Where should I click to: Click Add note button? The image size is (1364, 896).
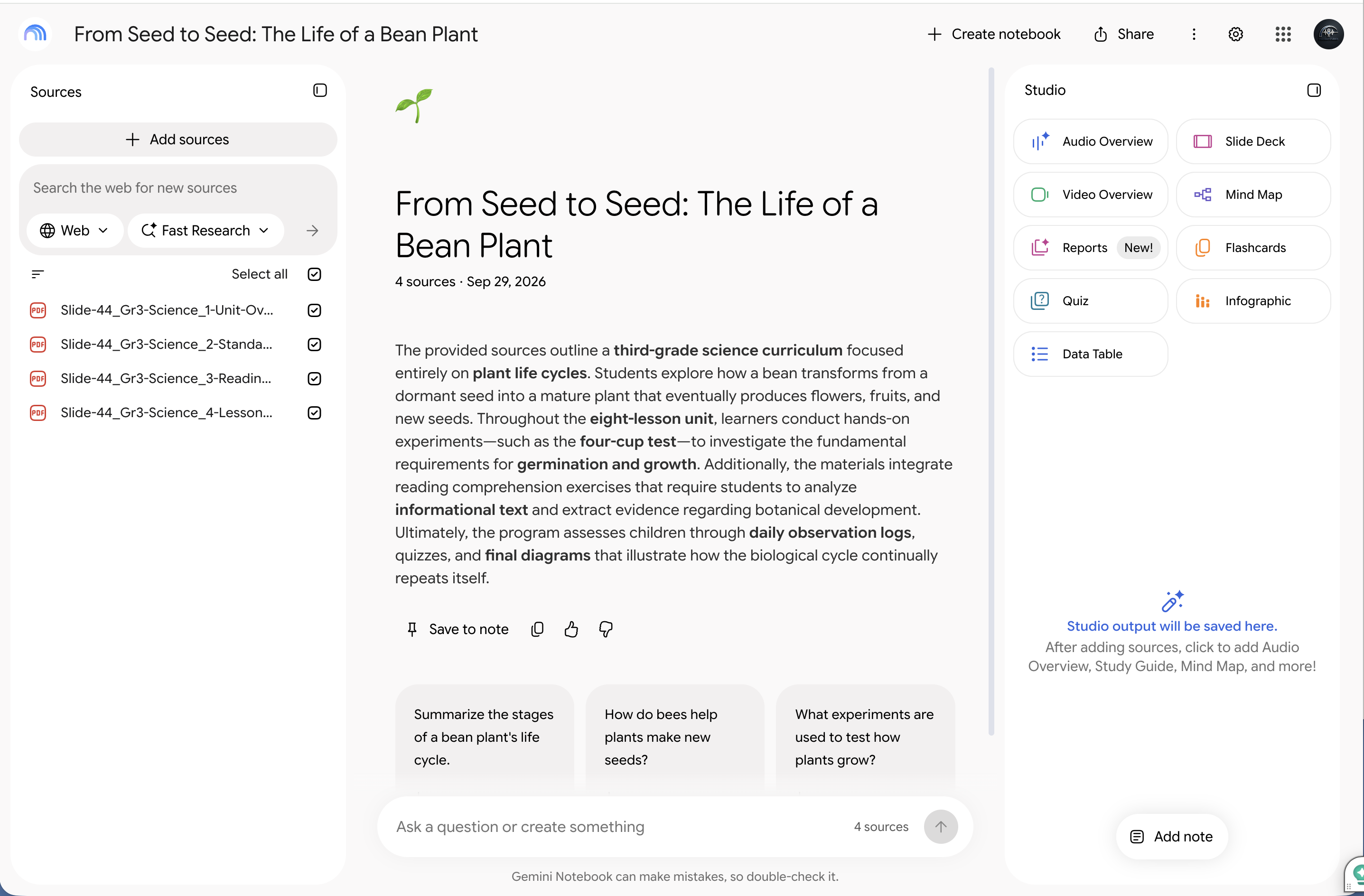(x=1171, y=836)
